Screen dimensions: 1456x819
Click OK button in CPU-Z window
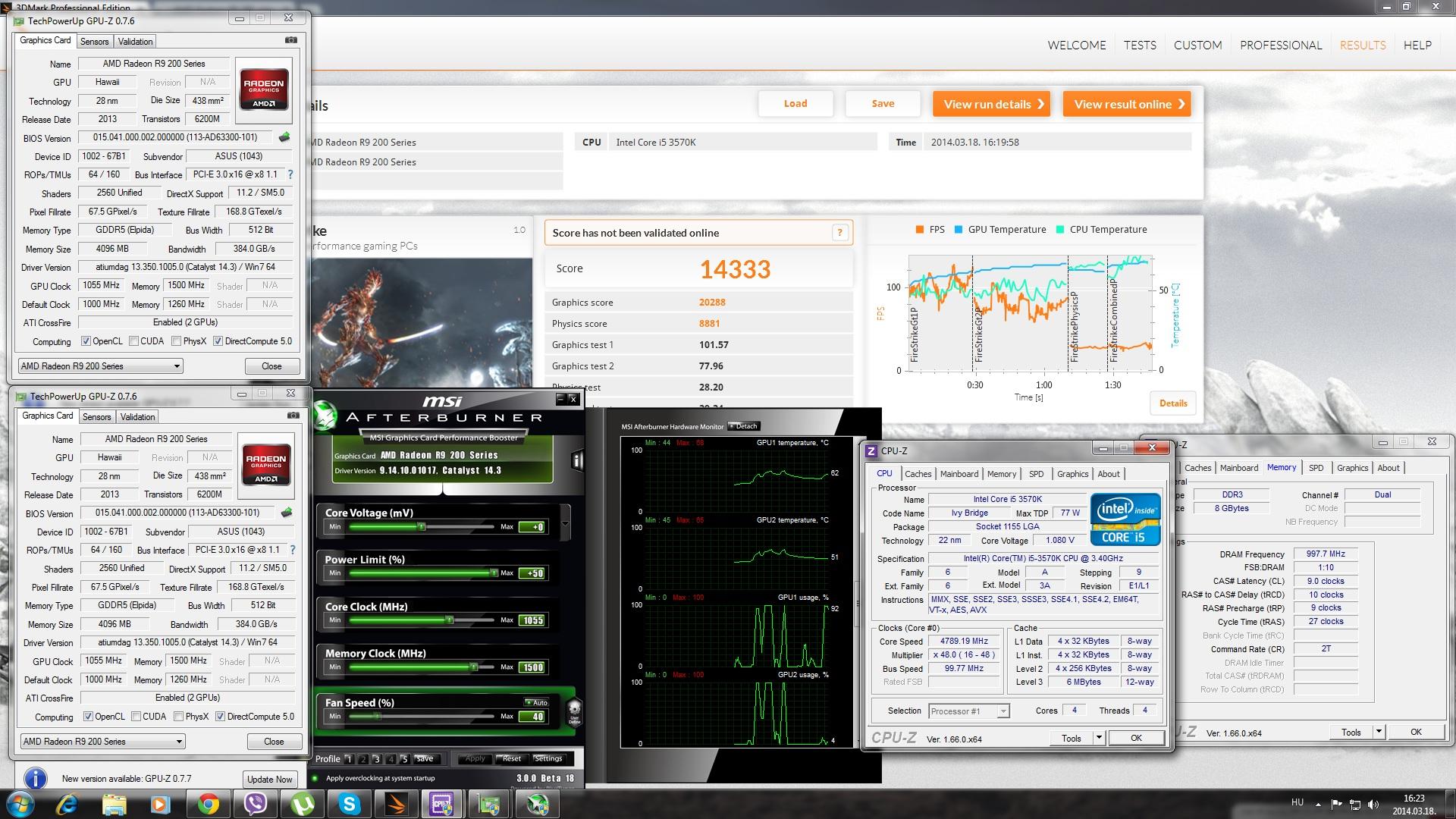coord(1136,738)
